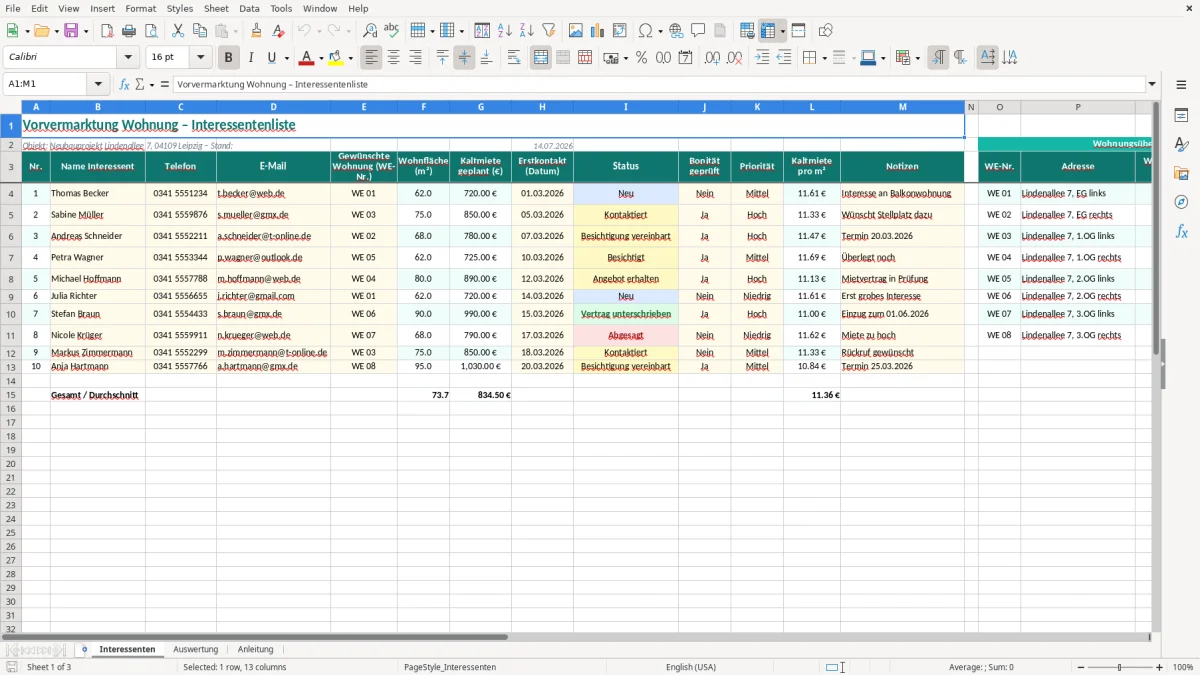Click zoom in plus button

[1160, 667]
